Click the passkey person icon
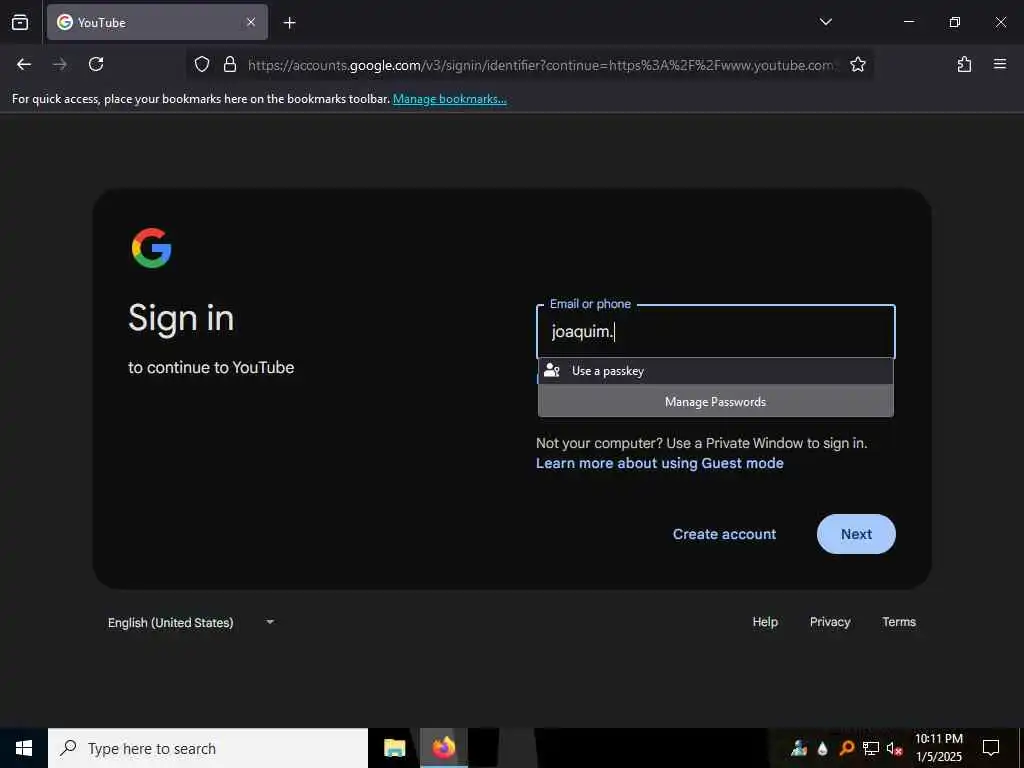The image size is (1024, 768). [552, 371]
